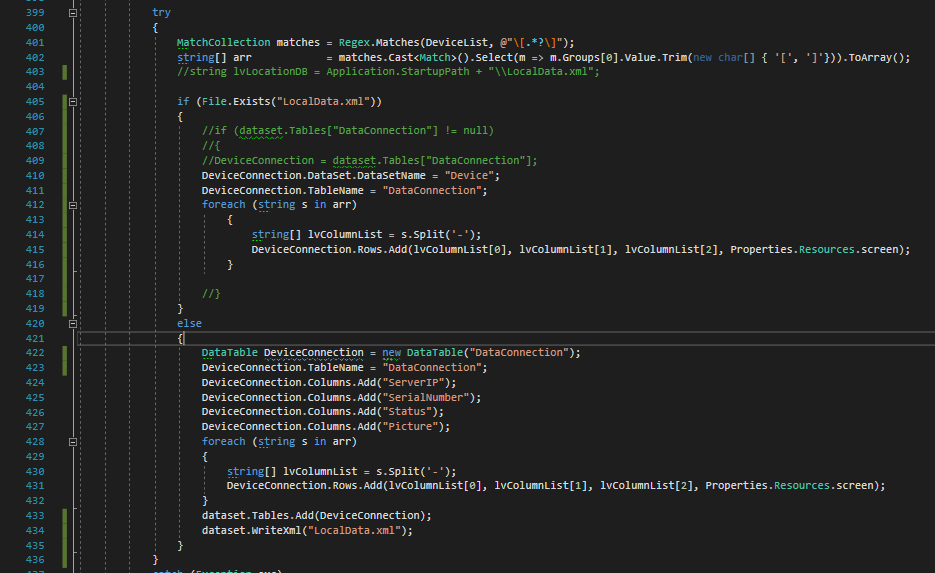
Task: Click the commented DeviceConnection assignment on line 409
Action: (369, 160)
